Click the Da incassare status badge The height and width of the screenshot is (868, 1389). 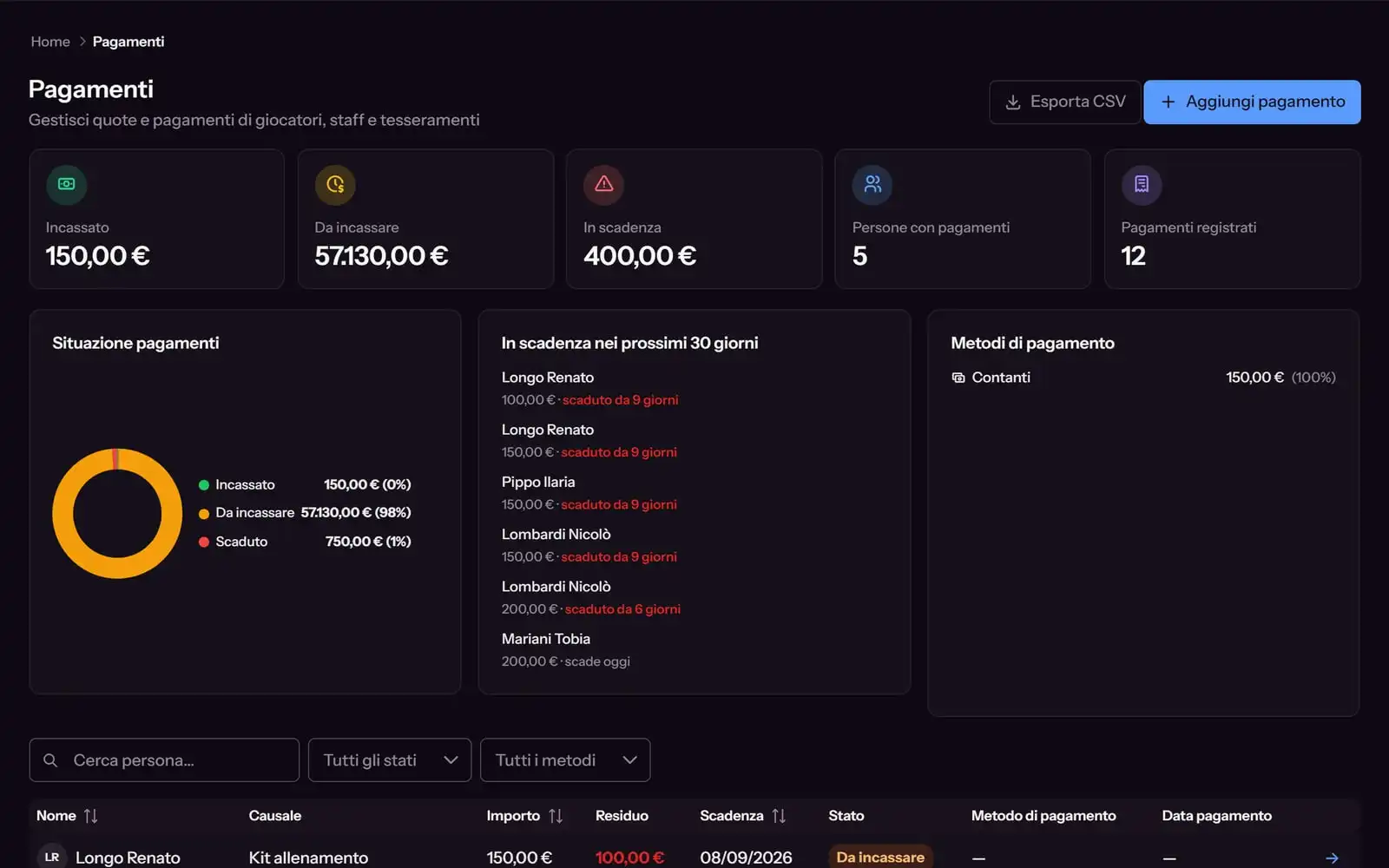coord(880,858)
